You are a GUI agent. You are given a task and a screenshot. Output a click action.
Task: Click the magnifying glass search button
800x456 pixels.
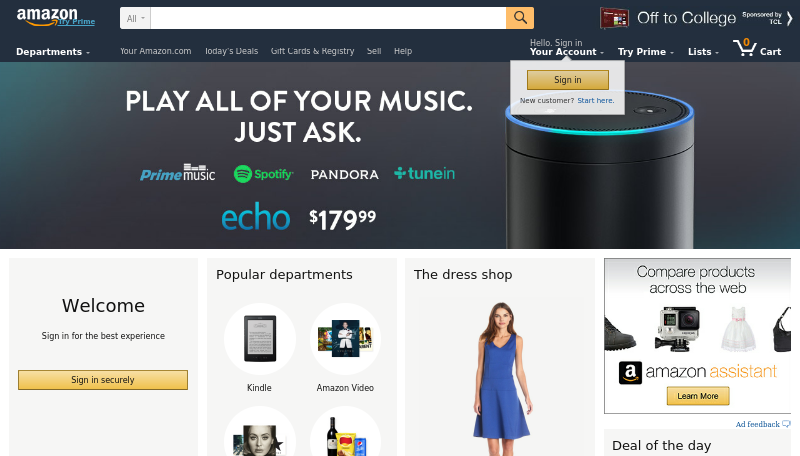(520, 18)
